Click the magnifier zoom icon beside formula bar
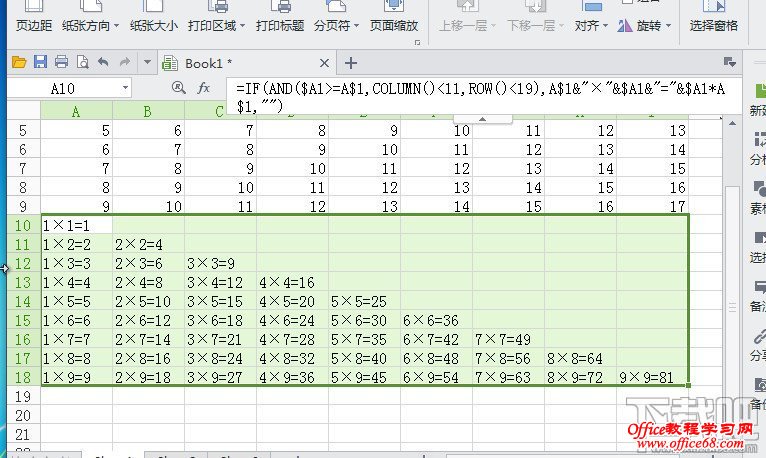 point(179,88)
